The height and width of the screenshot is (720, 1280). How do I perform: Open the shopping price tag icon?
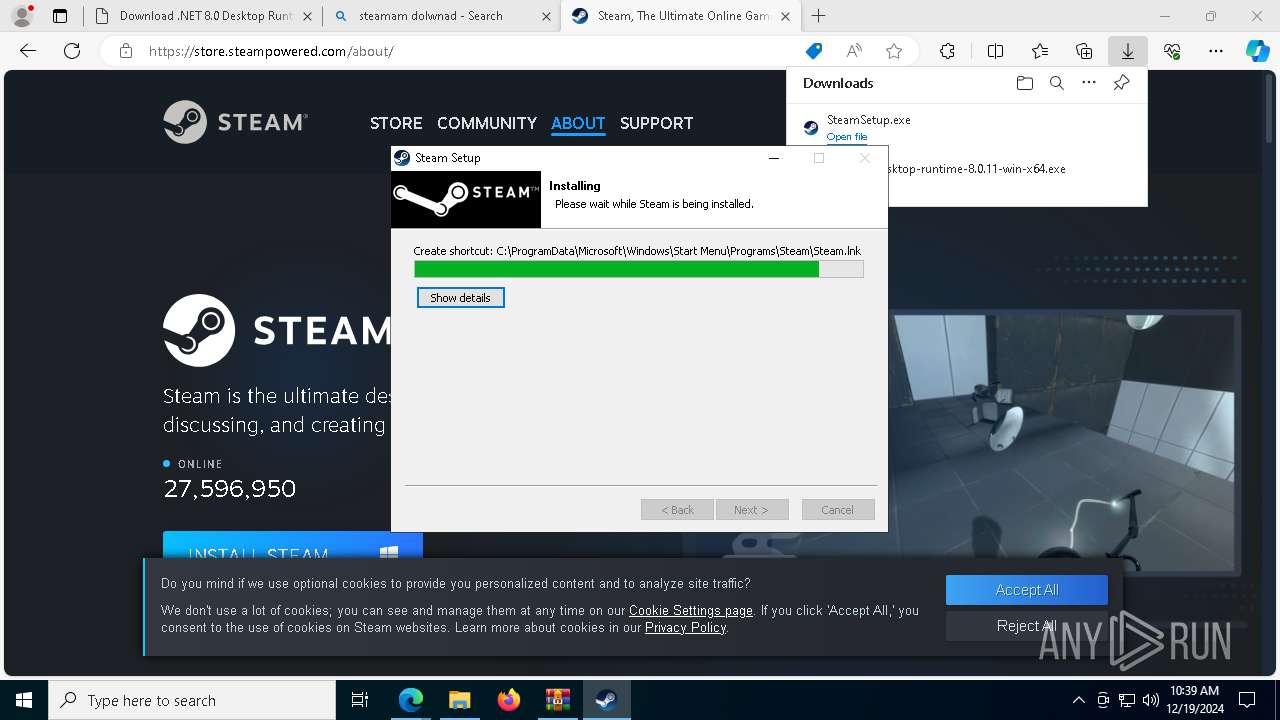(x=814, y=51)
